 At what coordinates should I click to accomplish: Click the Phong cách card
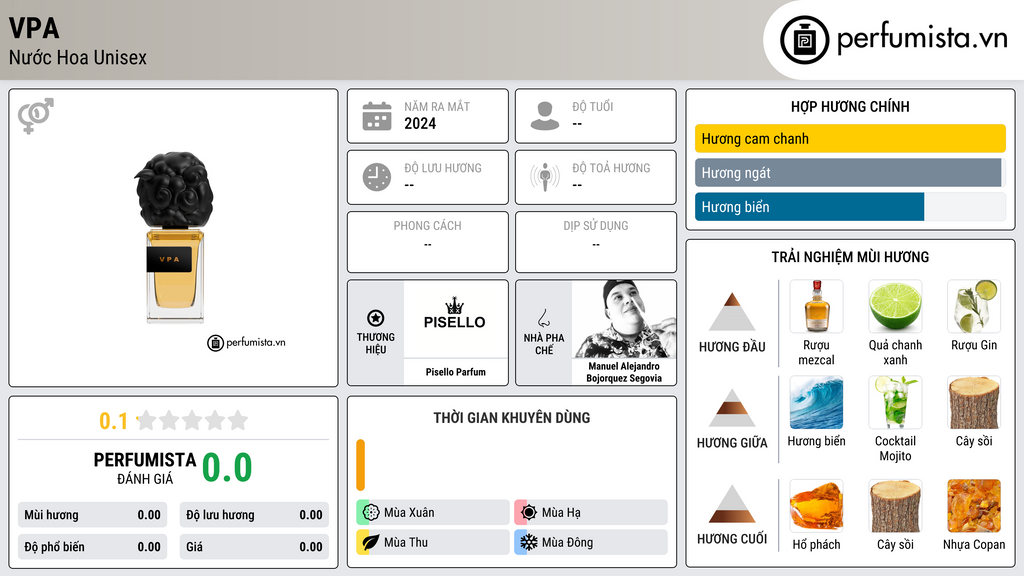[428, 242]
